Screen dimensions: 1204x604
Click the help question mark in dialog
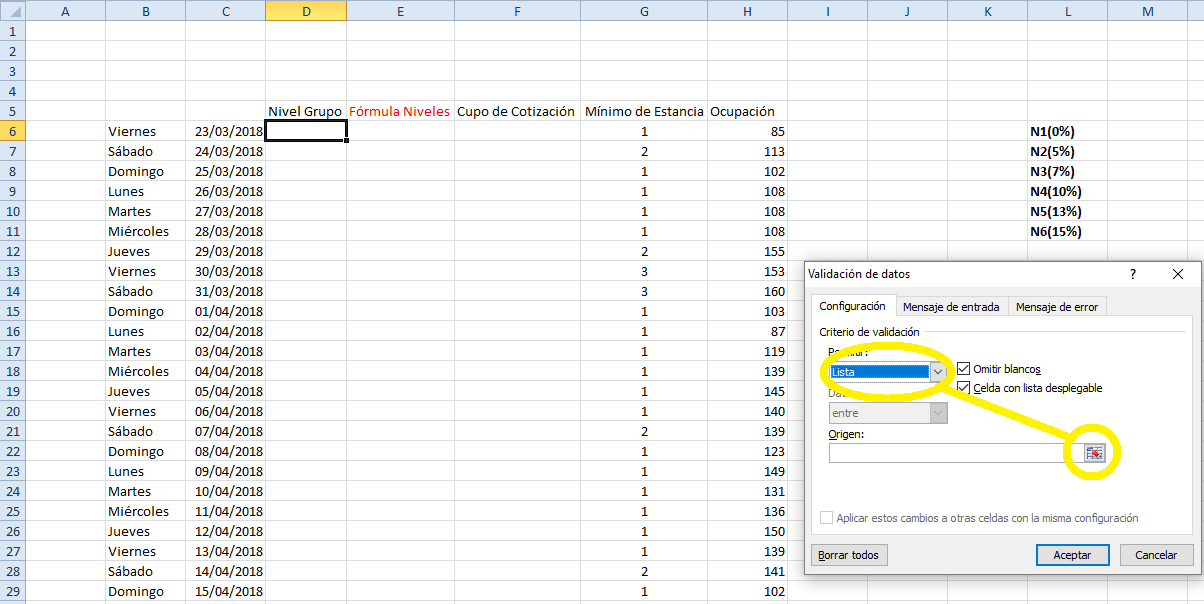click(x=1132, y=274)
